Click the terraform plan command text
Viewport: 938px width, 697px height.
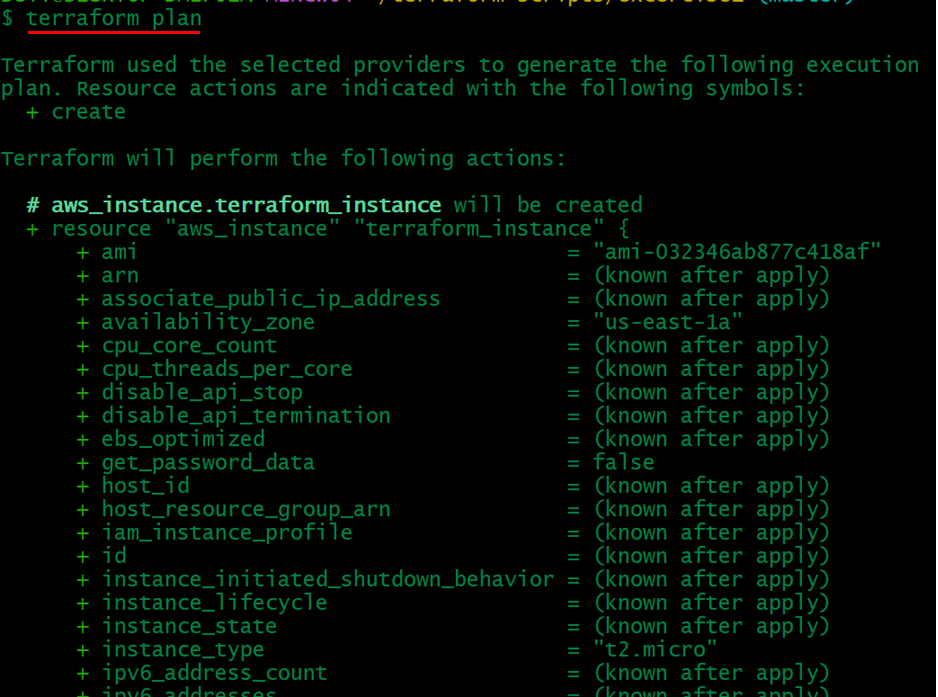(x=114, y=19)
